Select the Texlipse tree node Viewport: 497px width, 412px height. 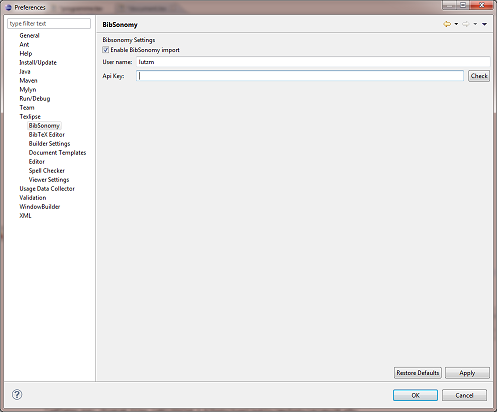click(30, 116)
